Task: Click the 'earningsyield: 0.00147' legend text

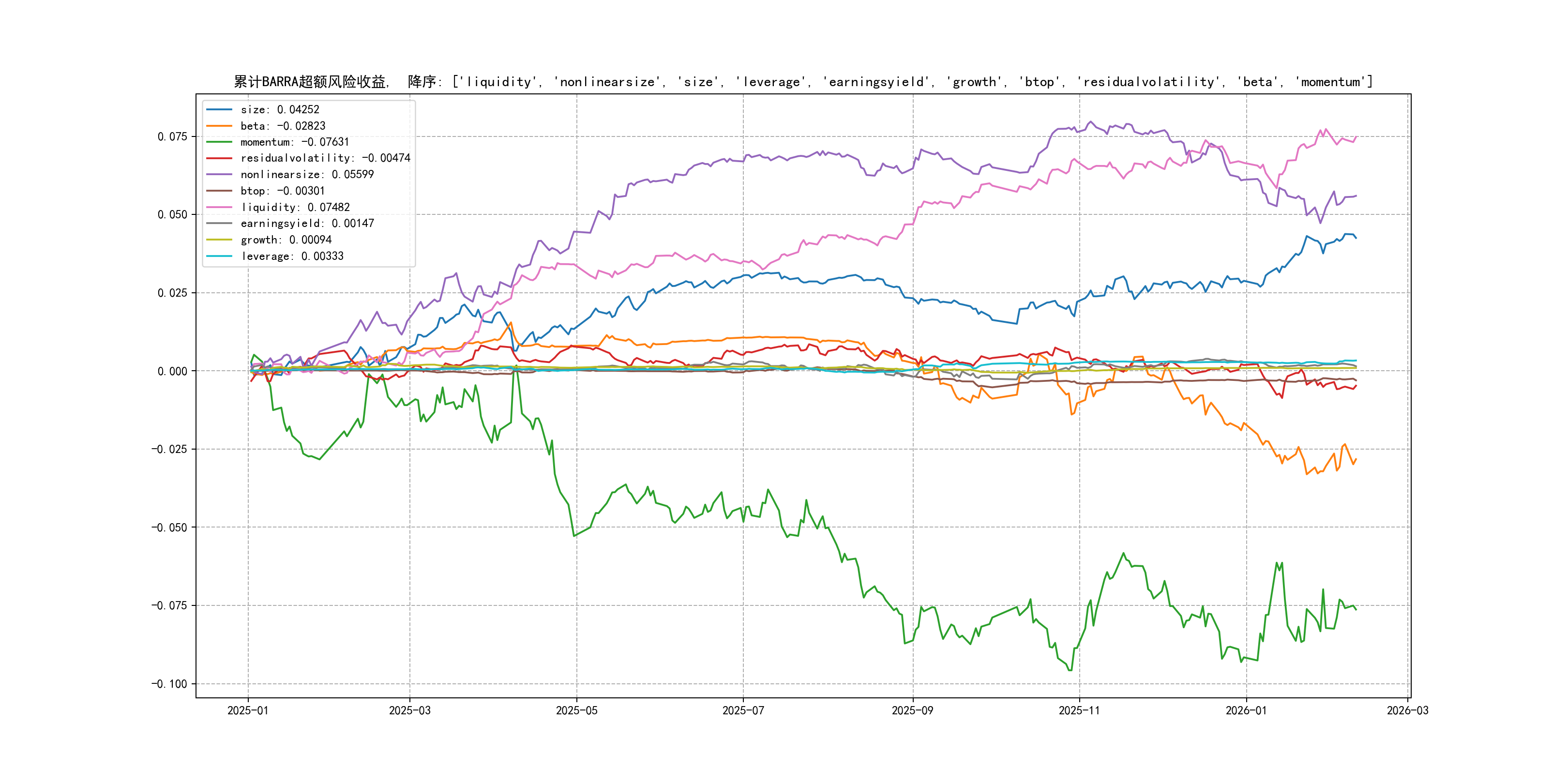Action: coord(307,224)
